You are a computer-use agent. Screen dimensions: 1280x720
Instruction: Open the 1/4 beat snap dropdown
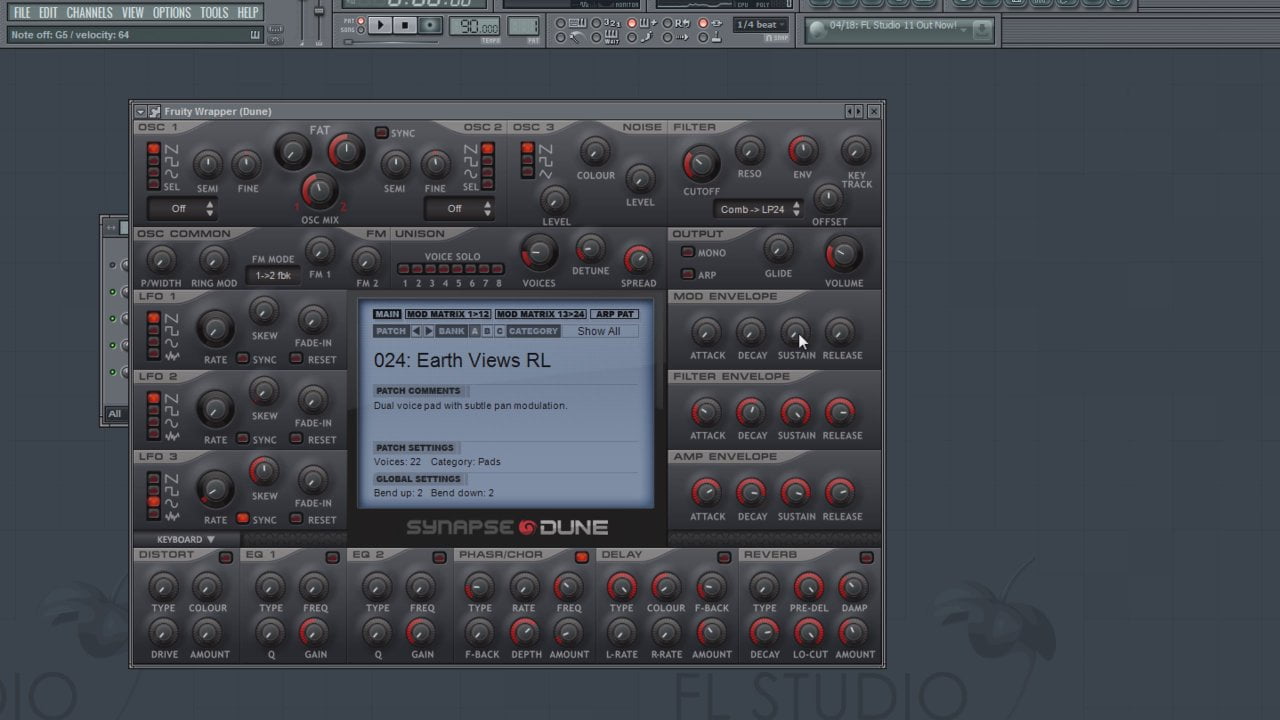coord(758,23)
